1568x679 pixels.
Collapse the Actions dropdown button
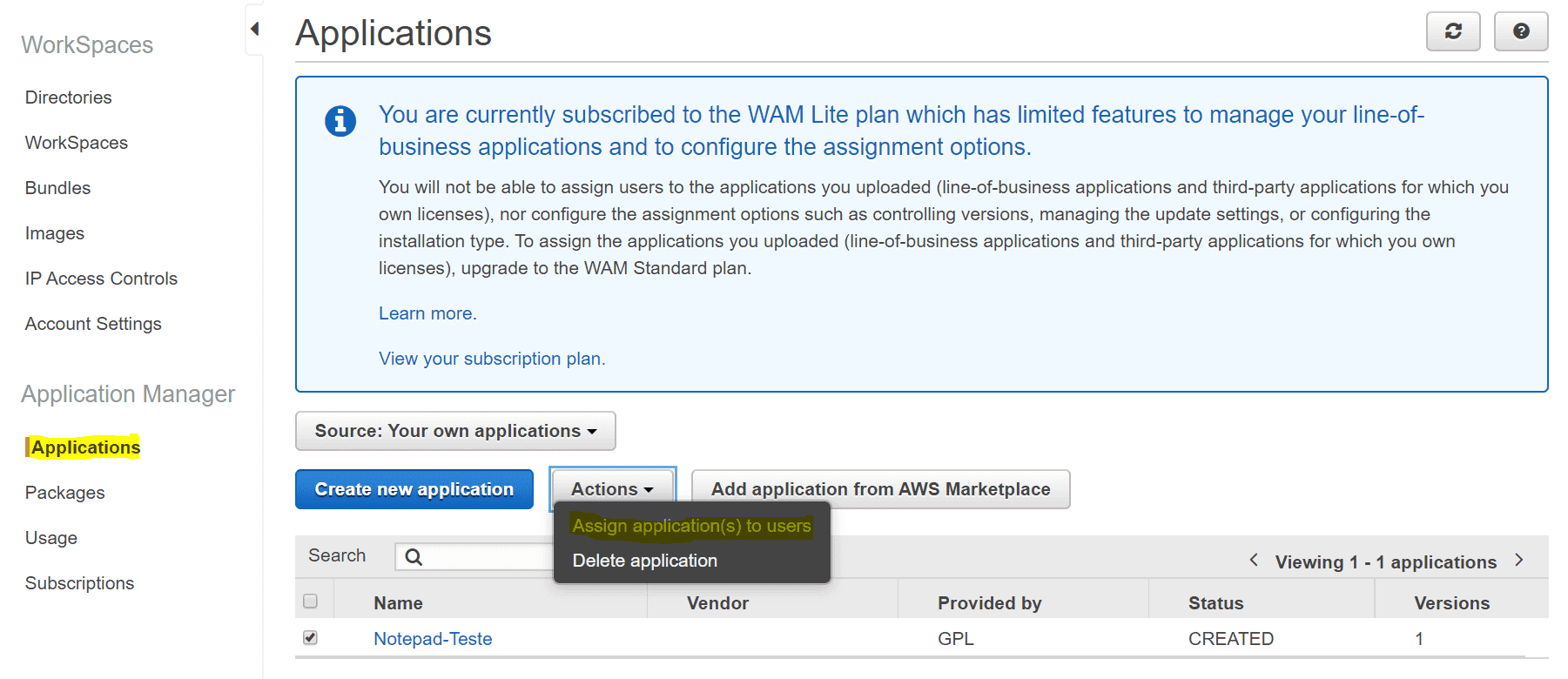point(612,489)
